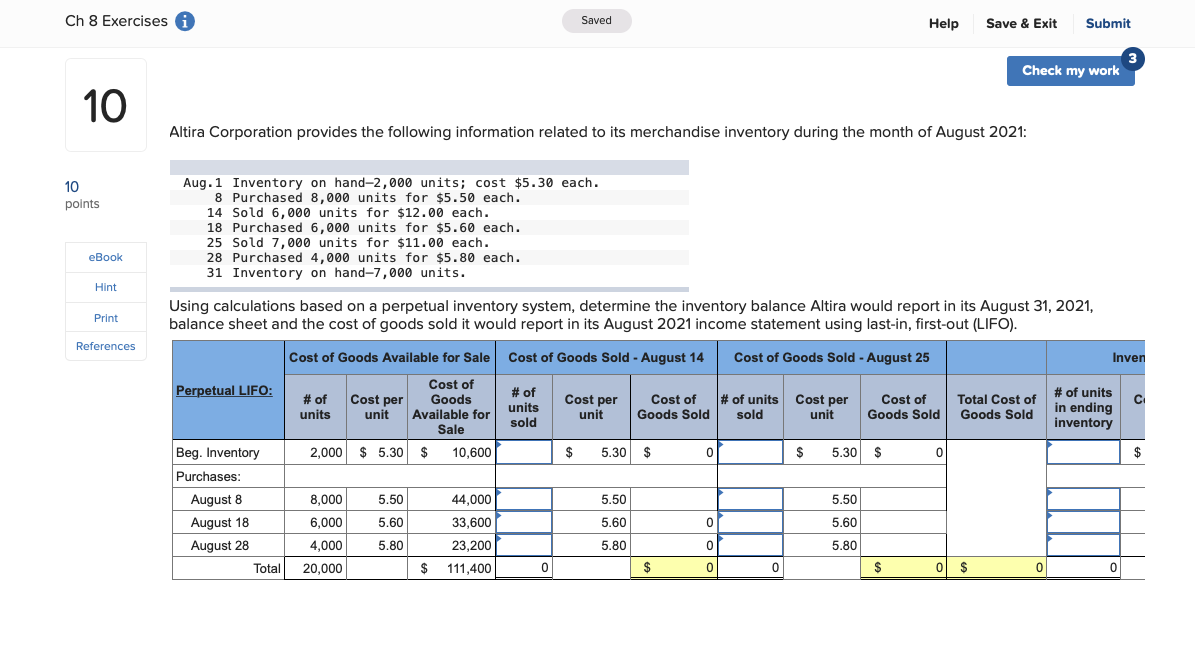Open the References link
This screenshot has width=1195, height=649.
[105, 346]
